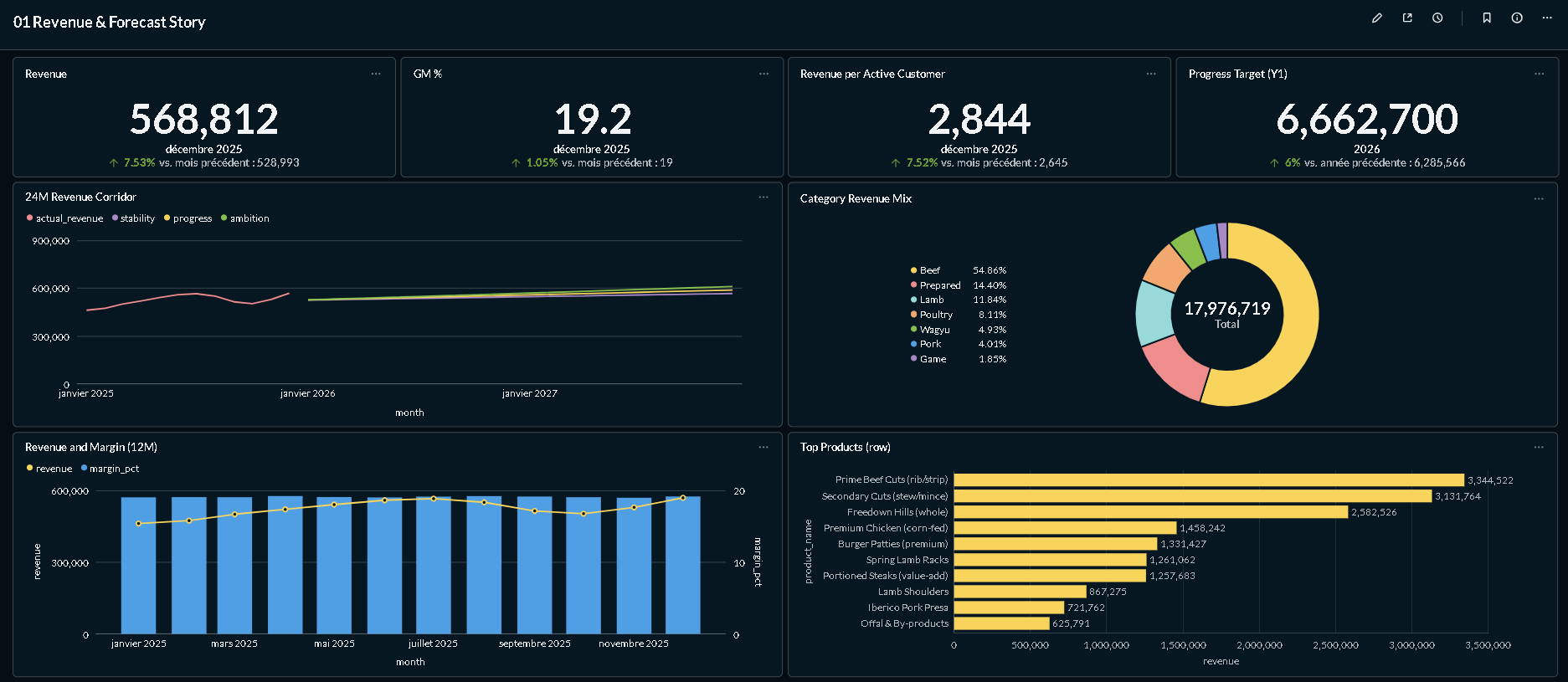Bookmark this dashboard
This screenshot has height=682, width=1568.
coord(1487,18)
